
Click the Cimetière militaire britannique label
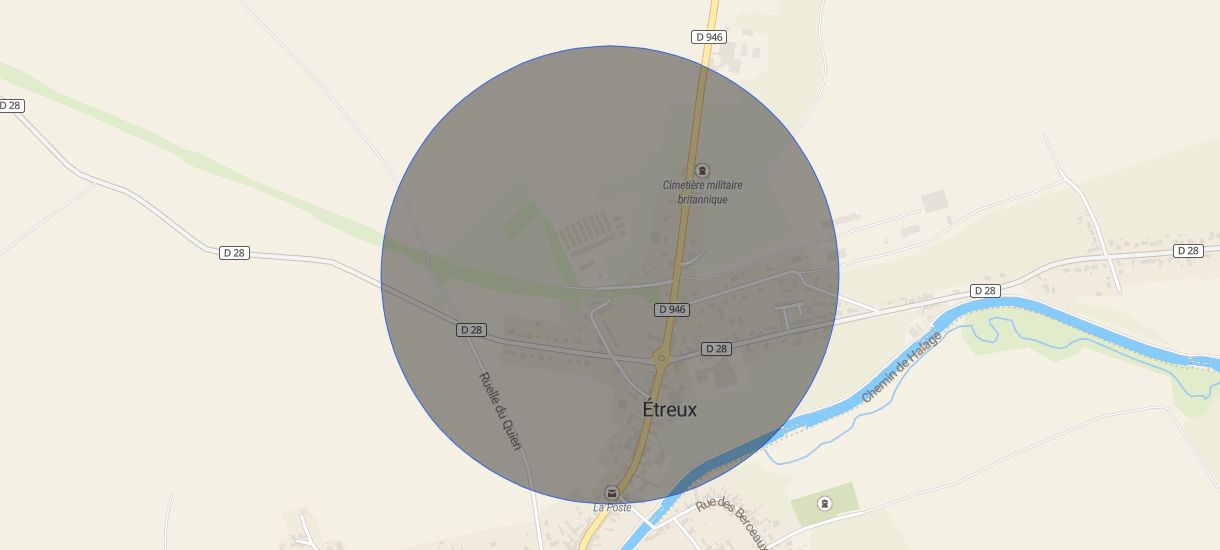pyautogui.click(x=703, y=192)
